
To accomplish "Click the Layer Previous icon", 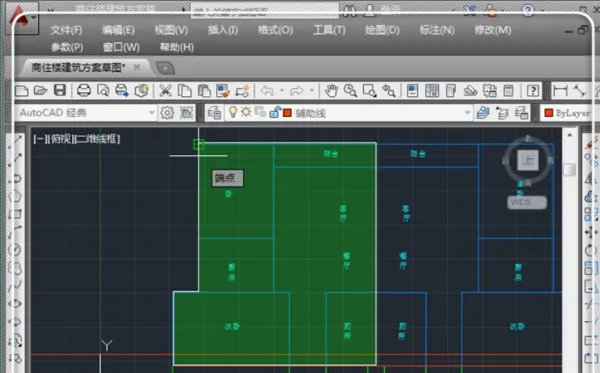I will 502,113.
